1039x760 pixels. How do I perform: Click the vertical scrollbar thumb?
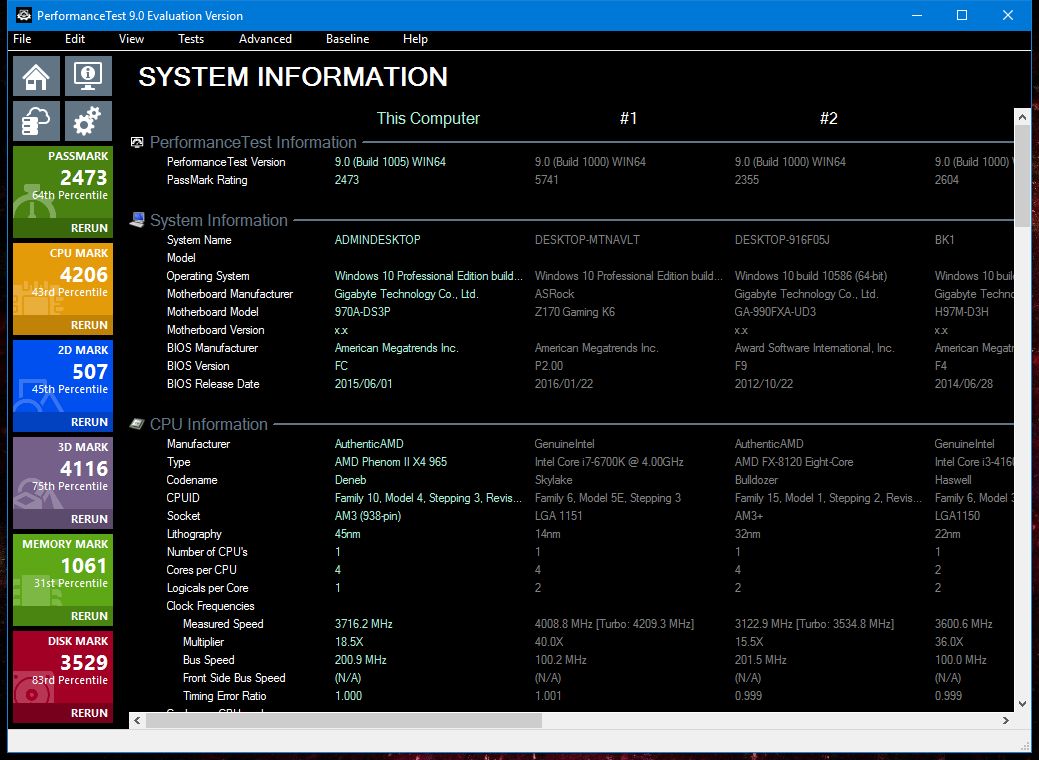point(1022,176)
